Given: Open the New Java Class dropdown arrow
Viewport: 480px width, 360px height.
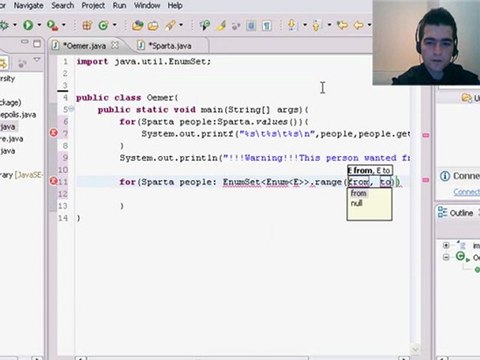Looking at the screenshot, I should [114, 25].
